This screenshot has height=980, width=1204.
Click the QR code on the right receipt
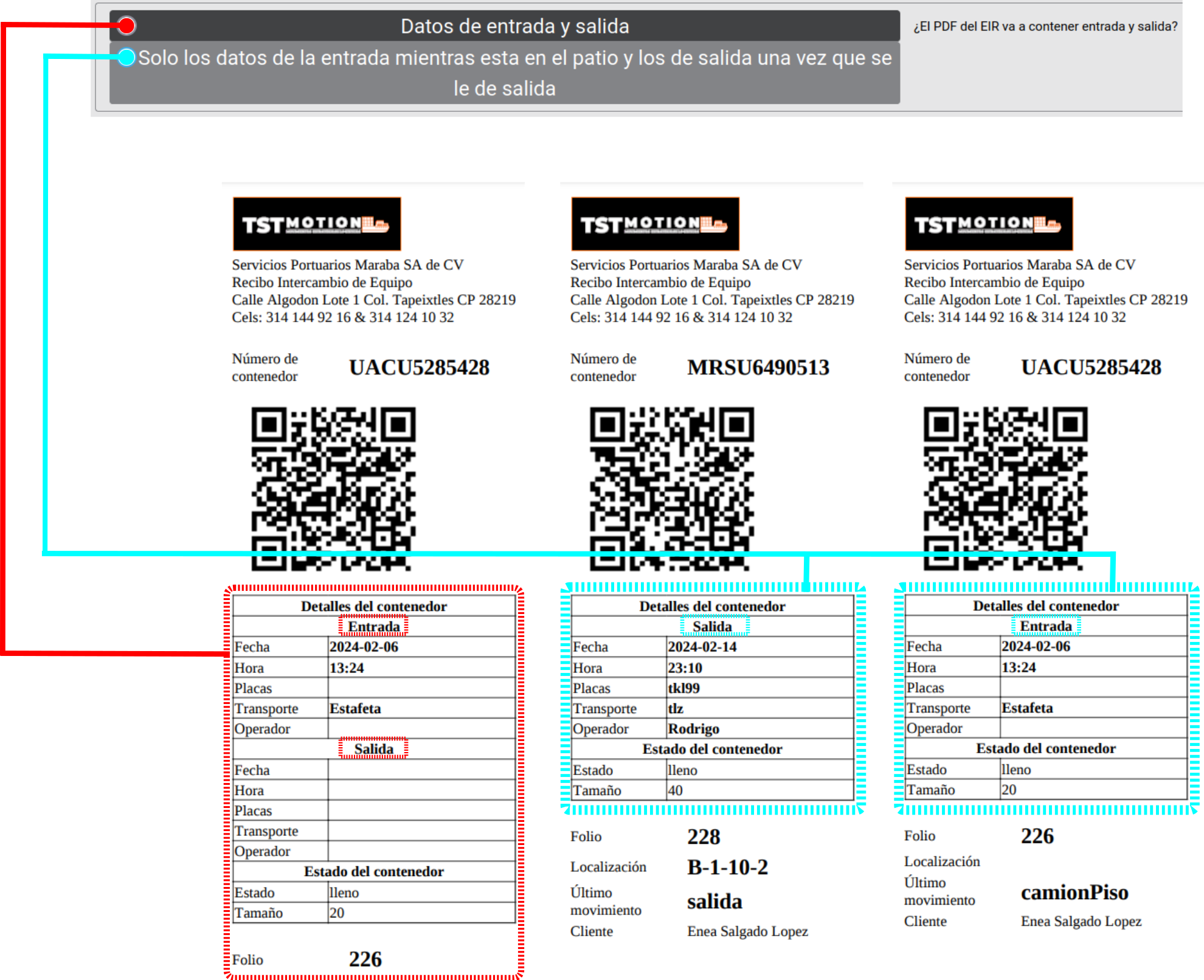(1005, 488)
